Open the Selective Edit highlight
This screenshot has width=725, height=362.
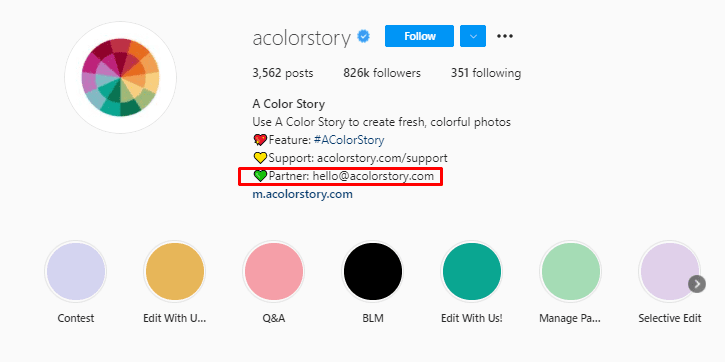[x=670, y=271]
